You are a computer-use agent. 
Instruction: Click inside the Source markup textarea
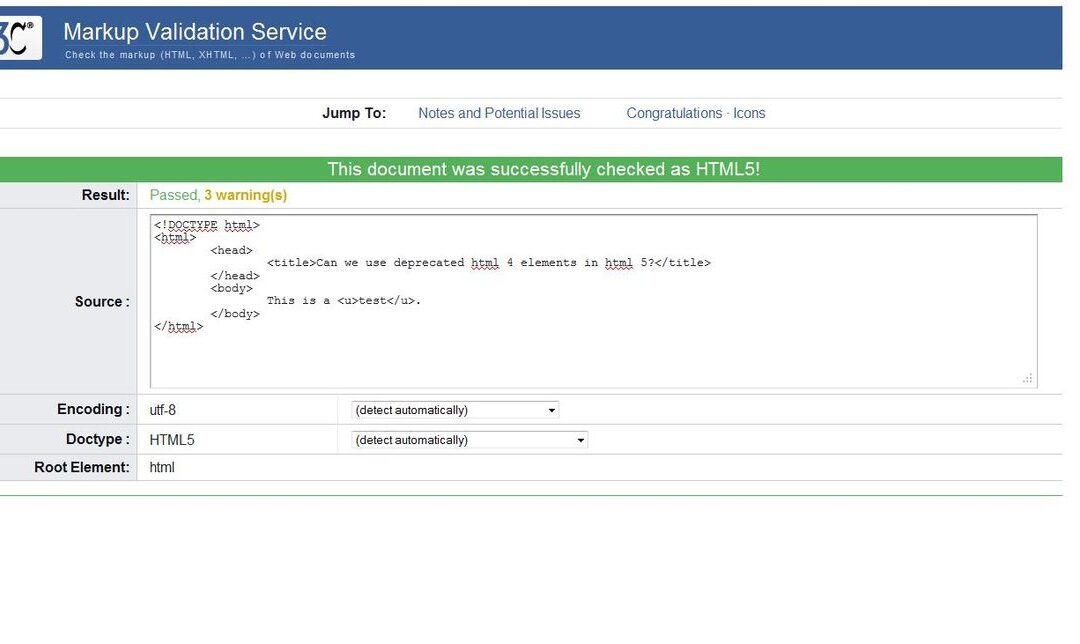593,301
